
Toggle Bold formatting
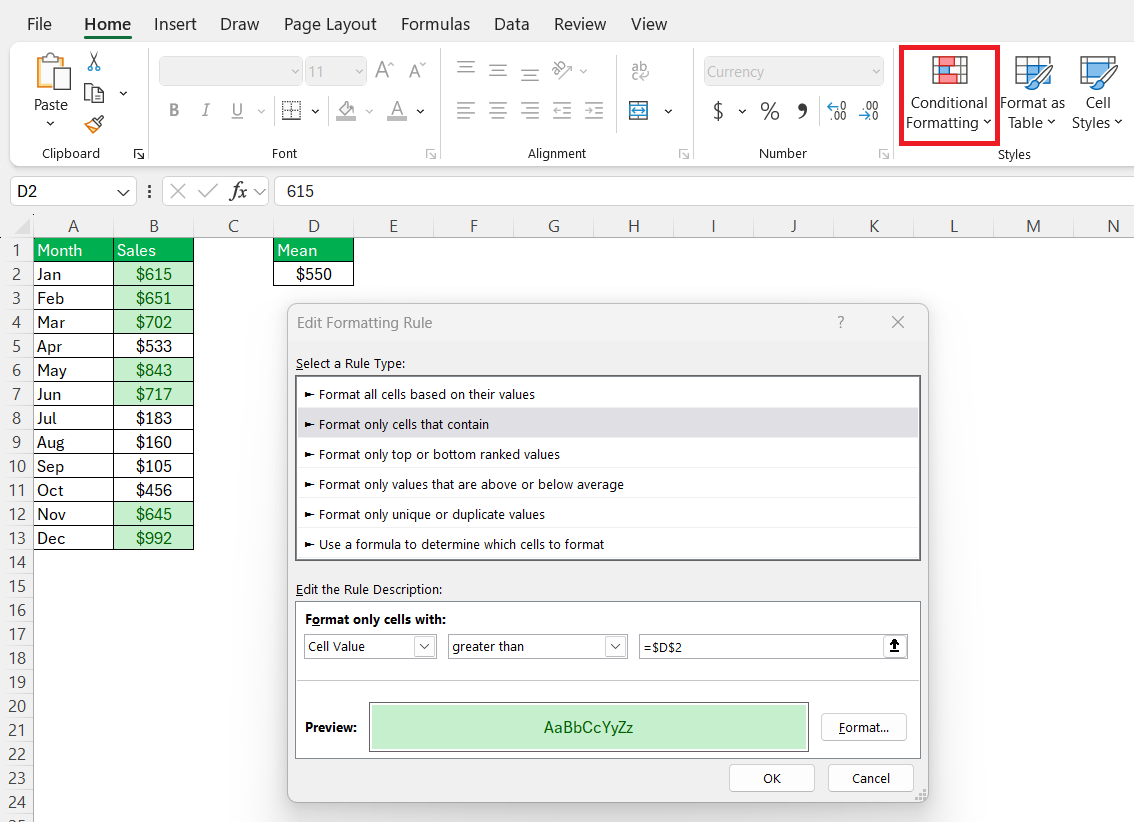coord(174,110)
